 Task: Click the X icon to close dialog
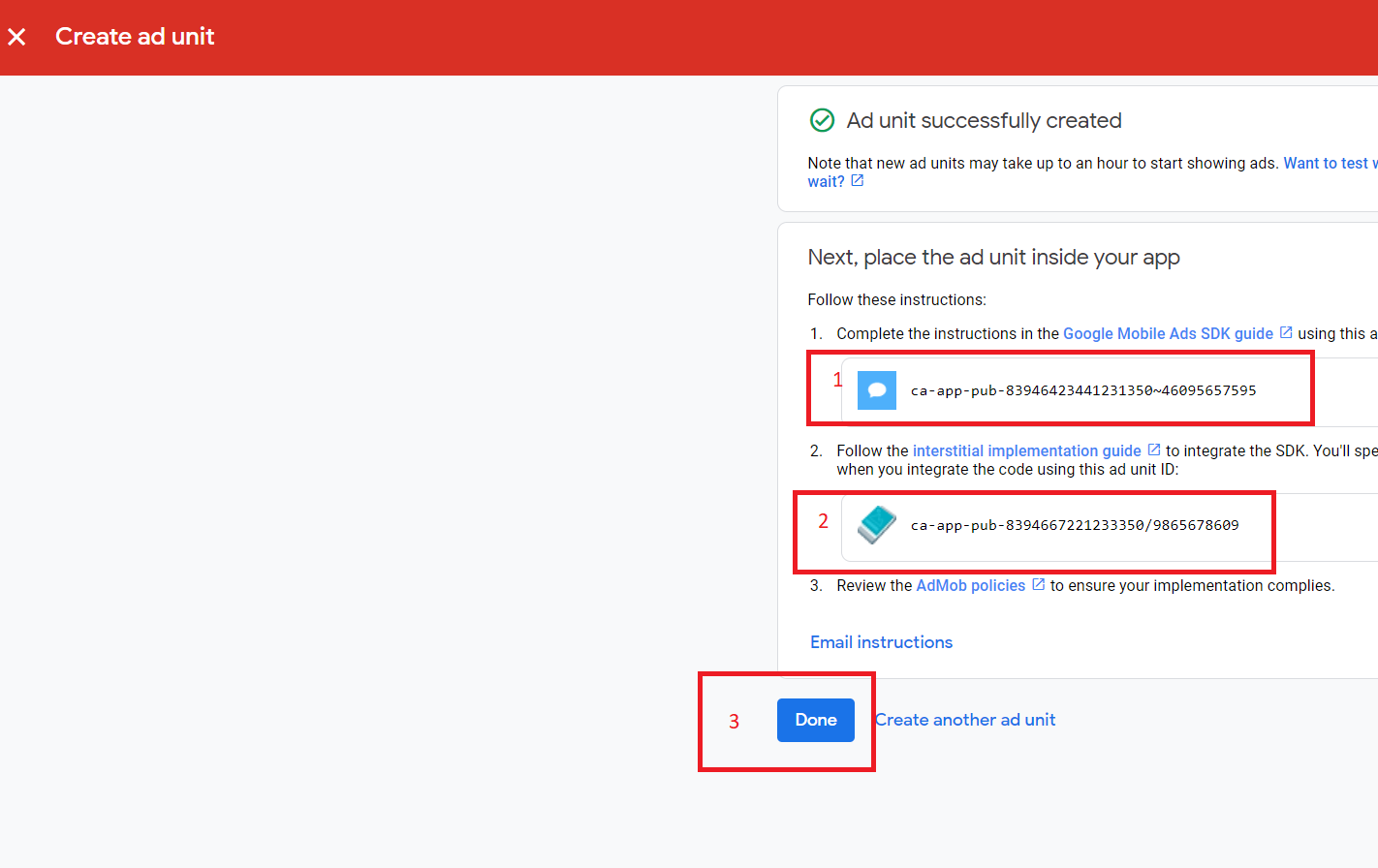click(x=16, y=36)
